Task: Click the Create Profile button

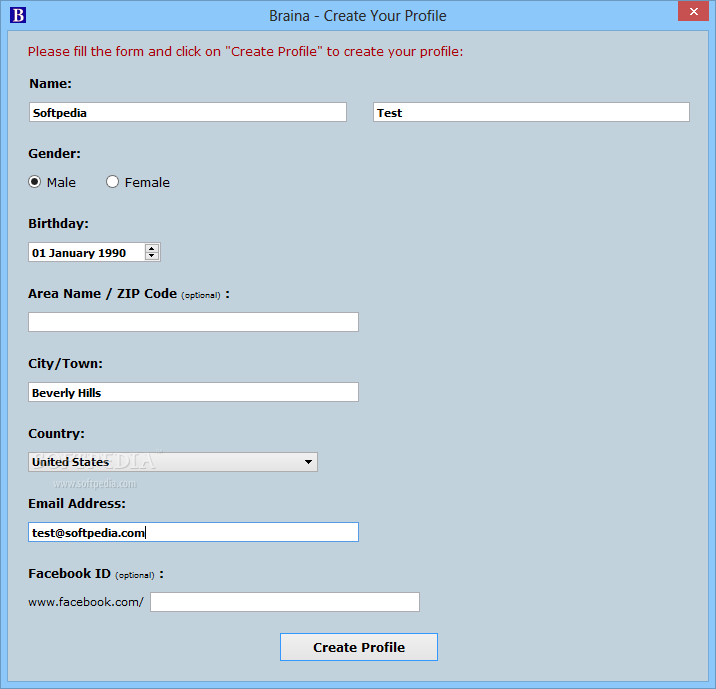Action: pyautogui.click(x=359, y=647)
